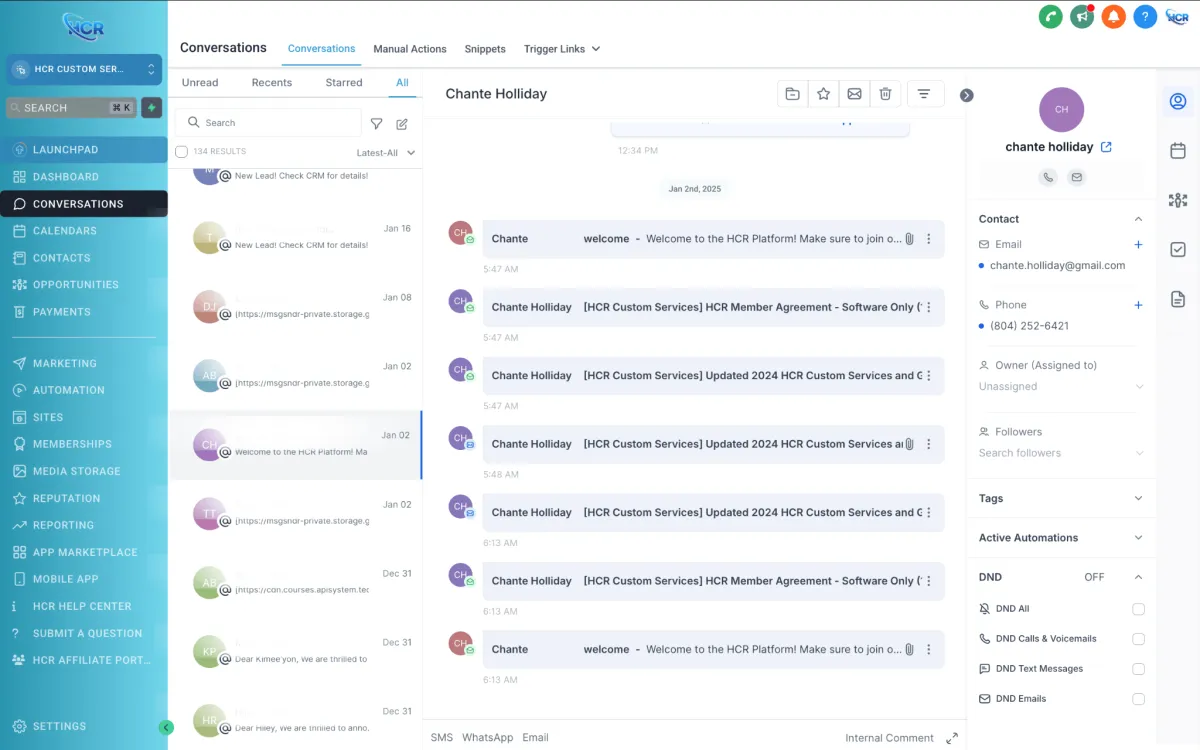This screenshot has height=750, width=1200.
Task: Open Manual Actions tab
Action: pos(410,49)
